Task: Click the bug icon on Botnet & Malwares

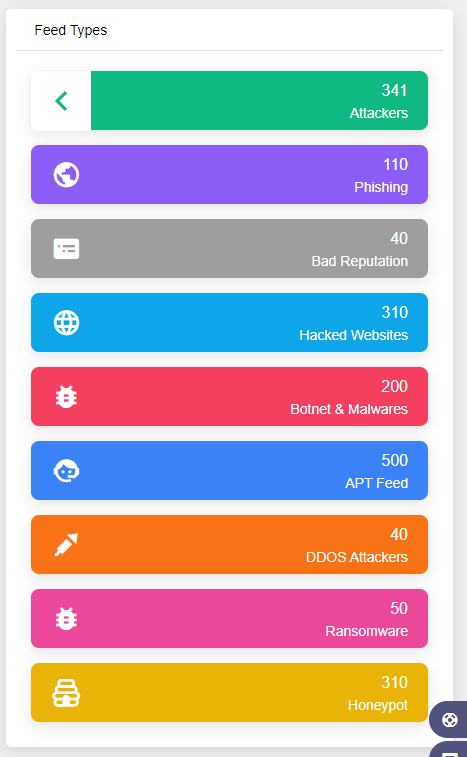Action: click(66, 397)
